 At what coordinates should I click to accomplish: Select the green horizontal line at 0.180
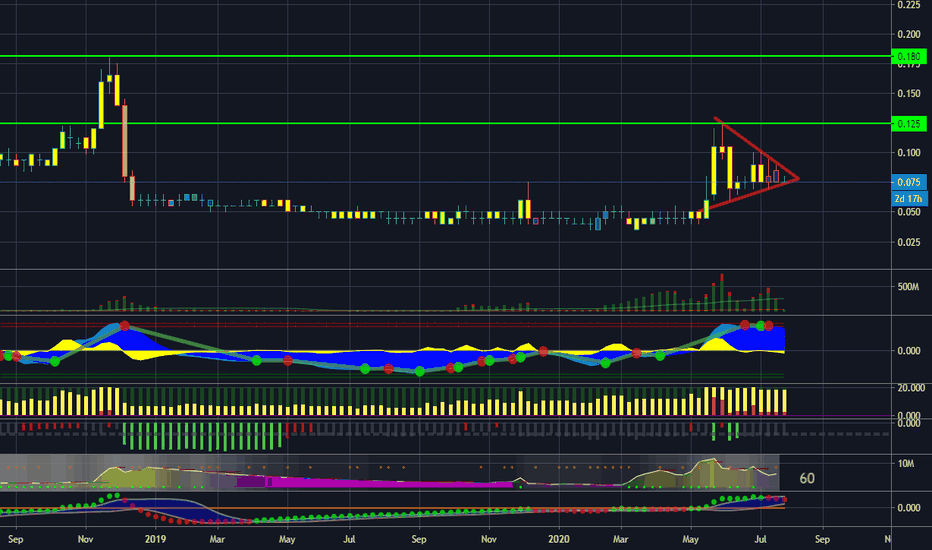[446, 56]
